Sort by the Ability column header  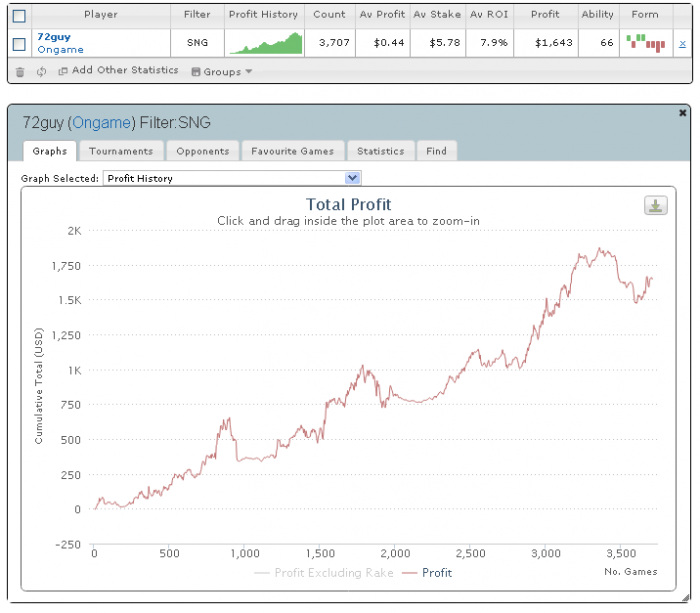(x=598, y=15)
